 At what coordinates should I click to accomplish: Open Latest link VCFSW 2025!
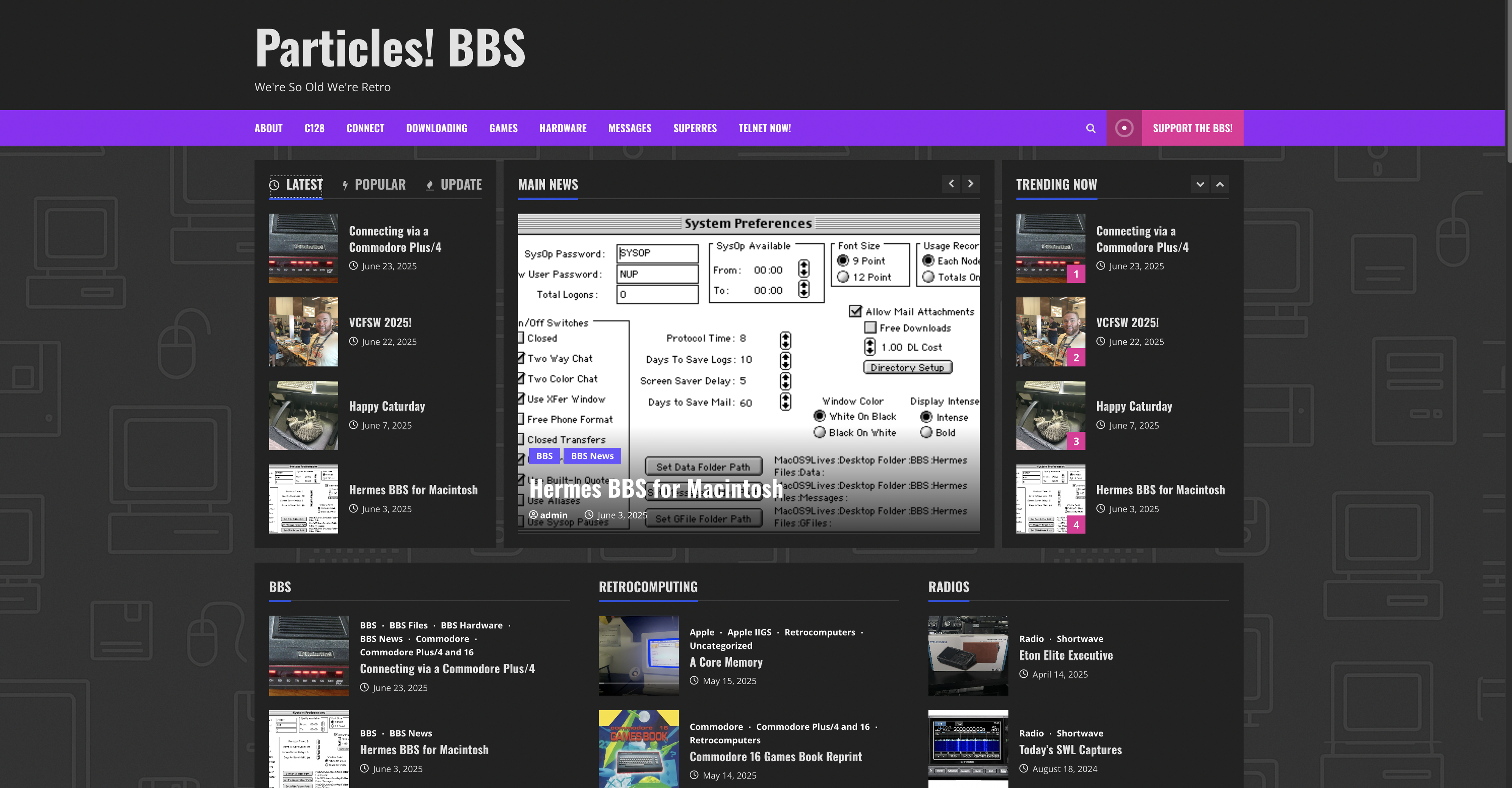click(380, 322)
